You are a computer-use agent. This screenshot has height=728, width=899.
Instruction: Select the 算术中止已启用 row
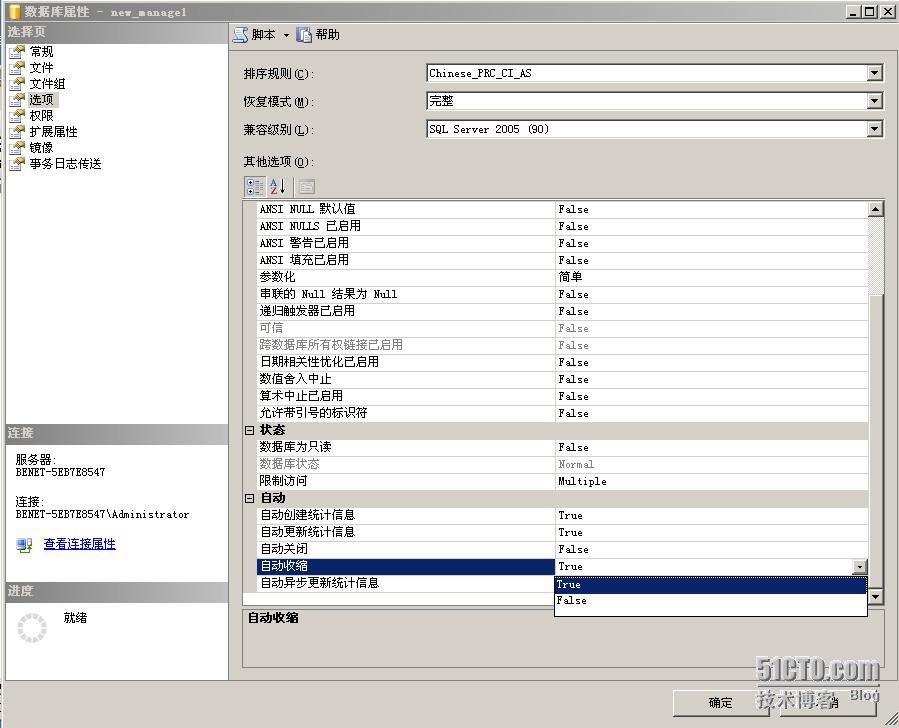point(562,396)
